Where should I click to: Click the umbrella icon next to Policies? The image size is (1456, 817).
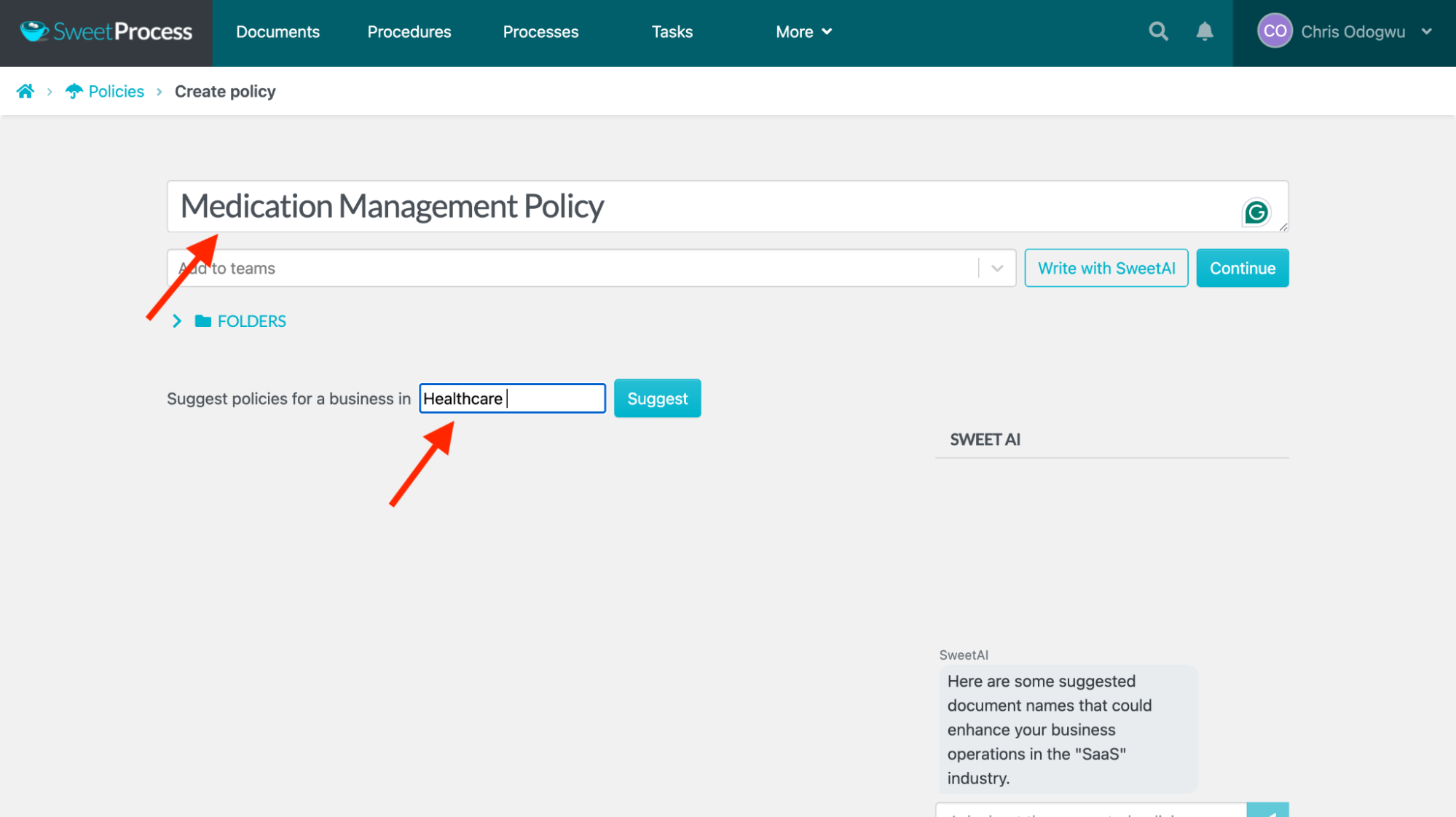74,90
